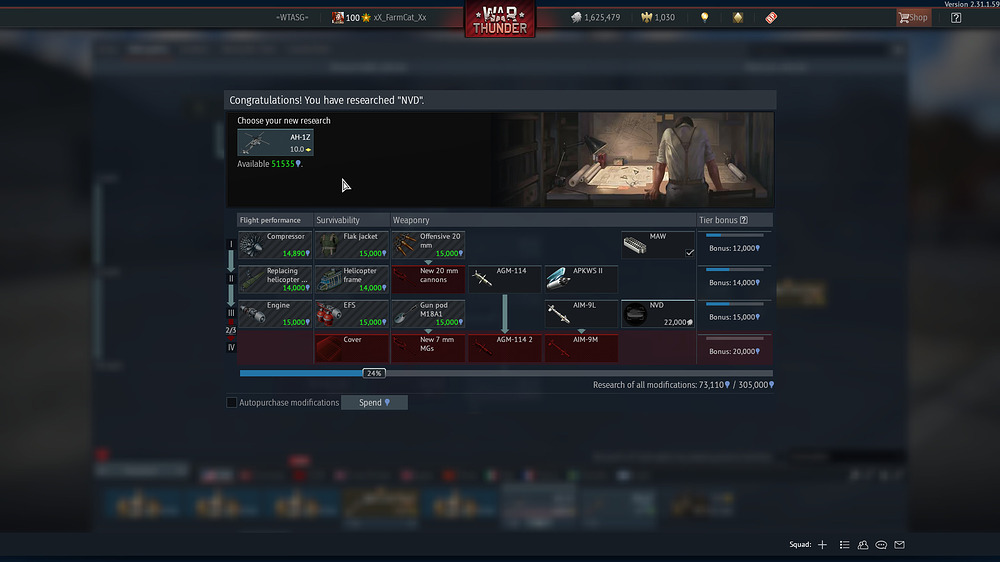The width and height of the screenshot is (1000, 562).
Task: Open the chat bubble icon
Action: pos(881,545)
